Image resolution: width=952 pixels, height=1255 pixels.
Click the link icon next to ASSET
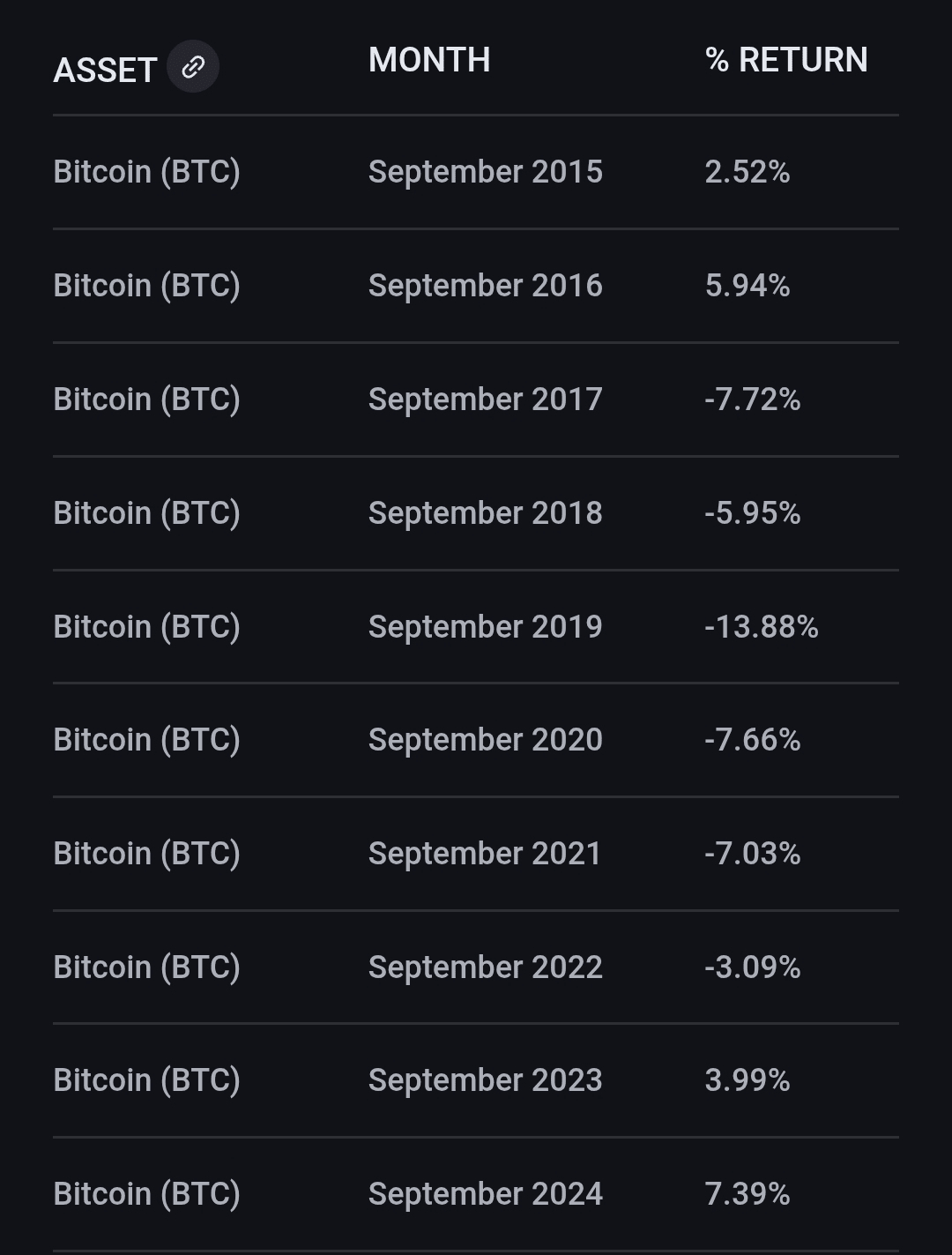click(193, 66)
